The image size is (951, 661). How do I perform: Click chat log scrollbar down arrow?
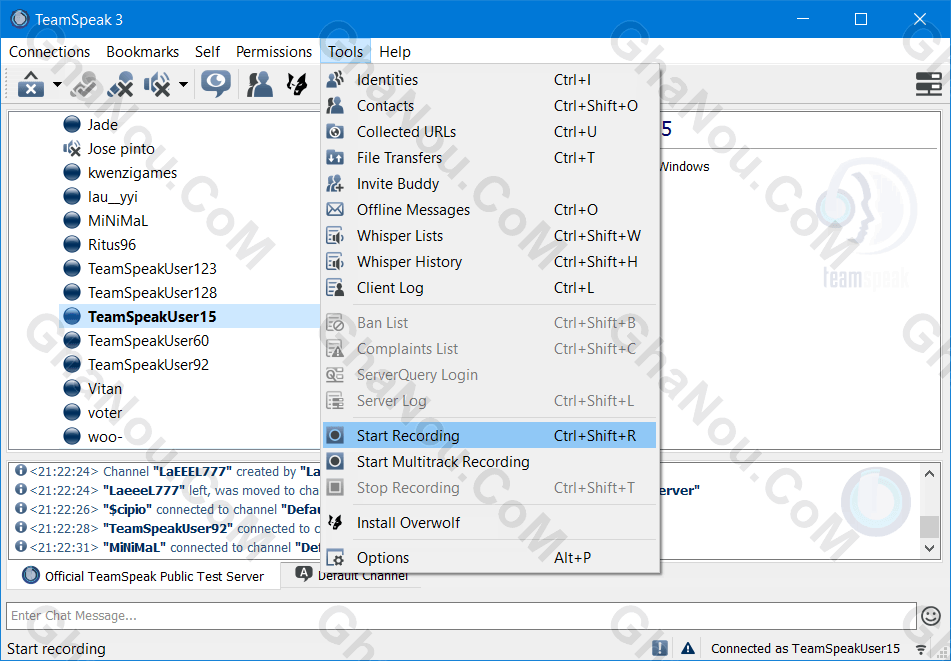[x=929, y=548]
